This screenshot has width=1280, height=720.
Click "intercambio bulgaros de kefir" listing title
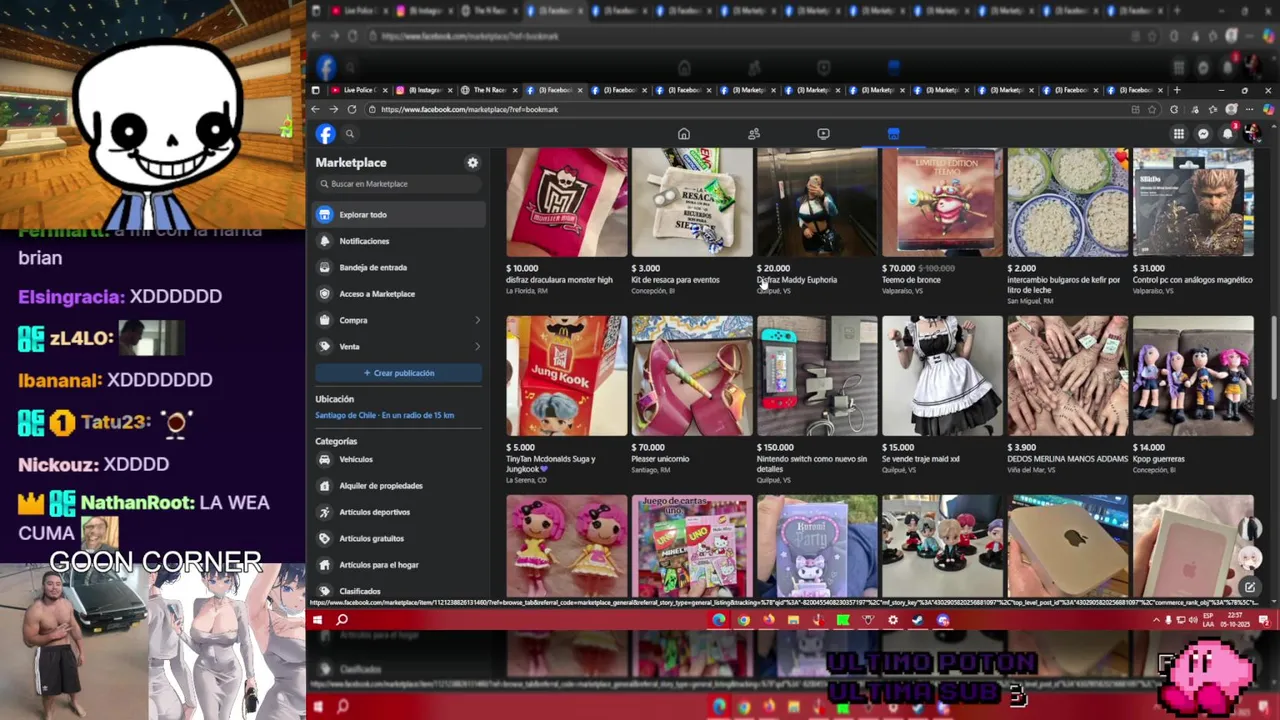[x=1064, y=284]
